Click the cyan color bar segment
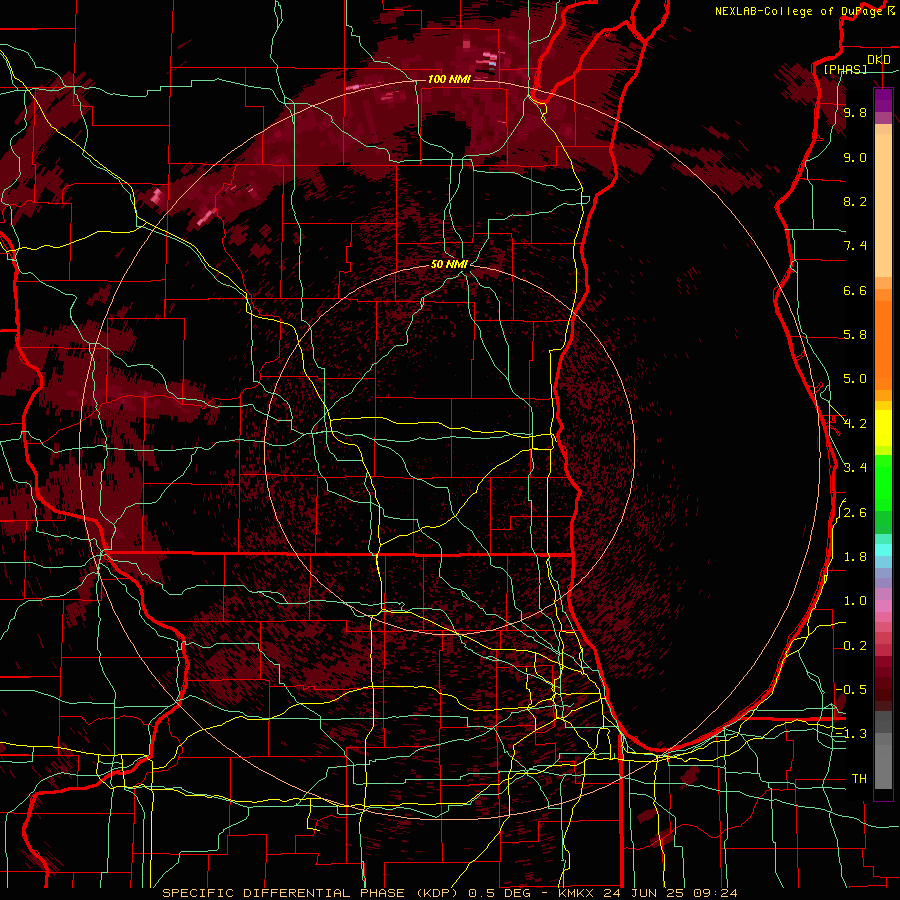The image size is (900, 900). (x=883, y=550)
